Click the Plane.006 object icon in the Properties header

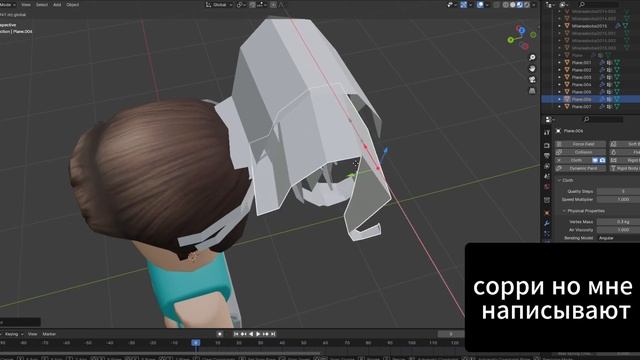pos(558,131)
